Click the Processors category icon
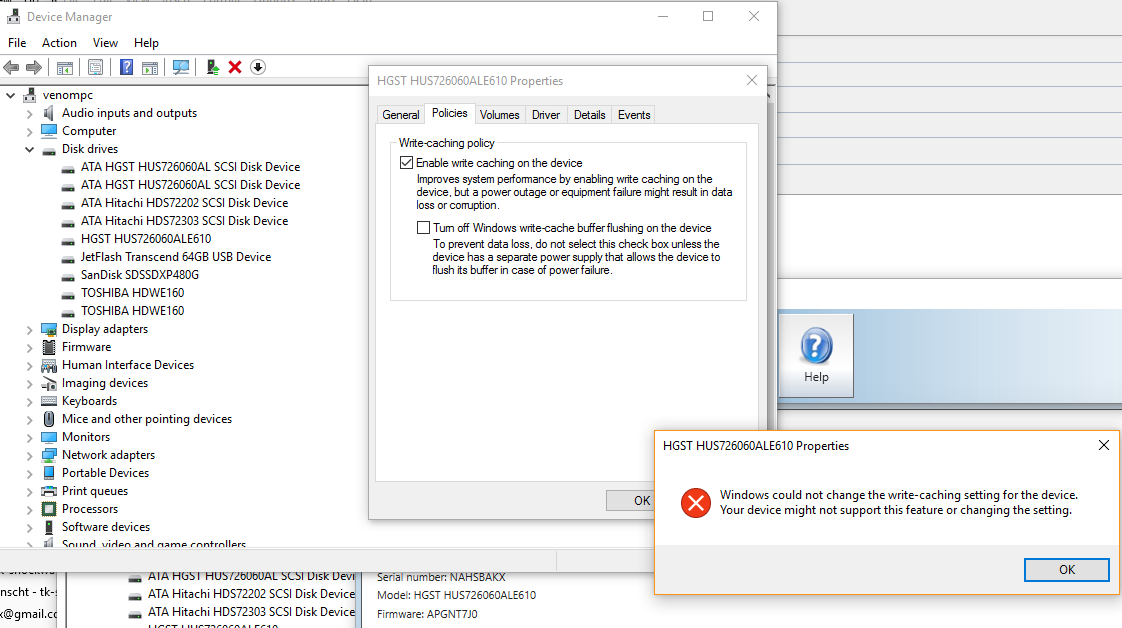The height and width of the screenshot is (628, 1122). coord(49,509)
